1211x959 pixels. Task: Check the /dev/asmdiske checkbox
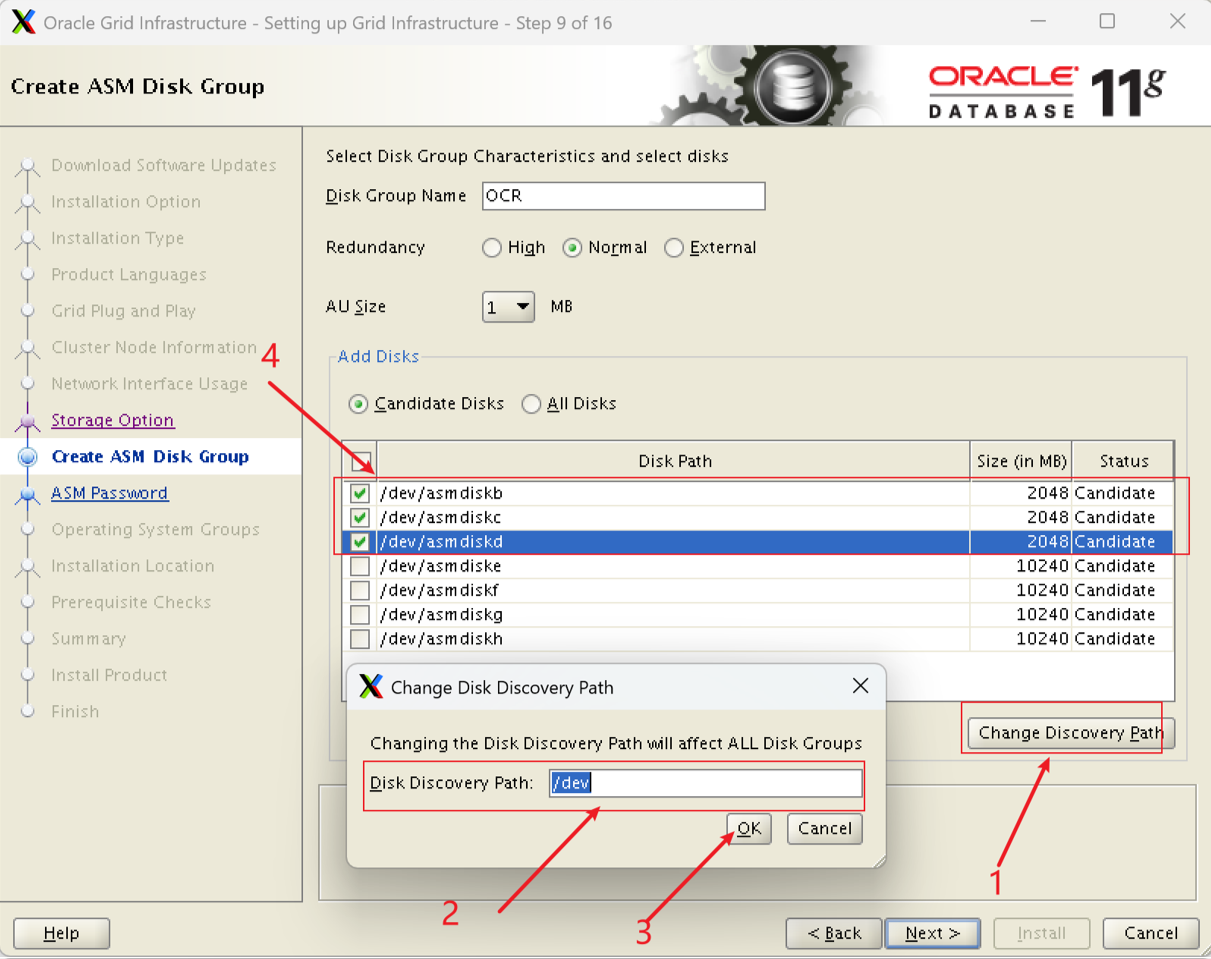(x=360, y=566)
